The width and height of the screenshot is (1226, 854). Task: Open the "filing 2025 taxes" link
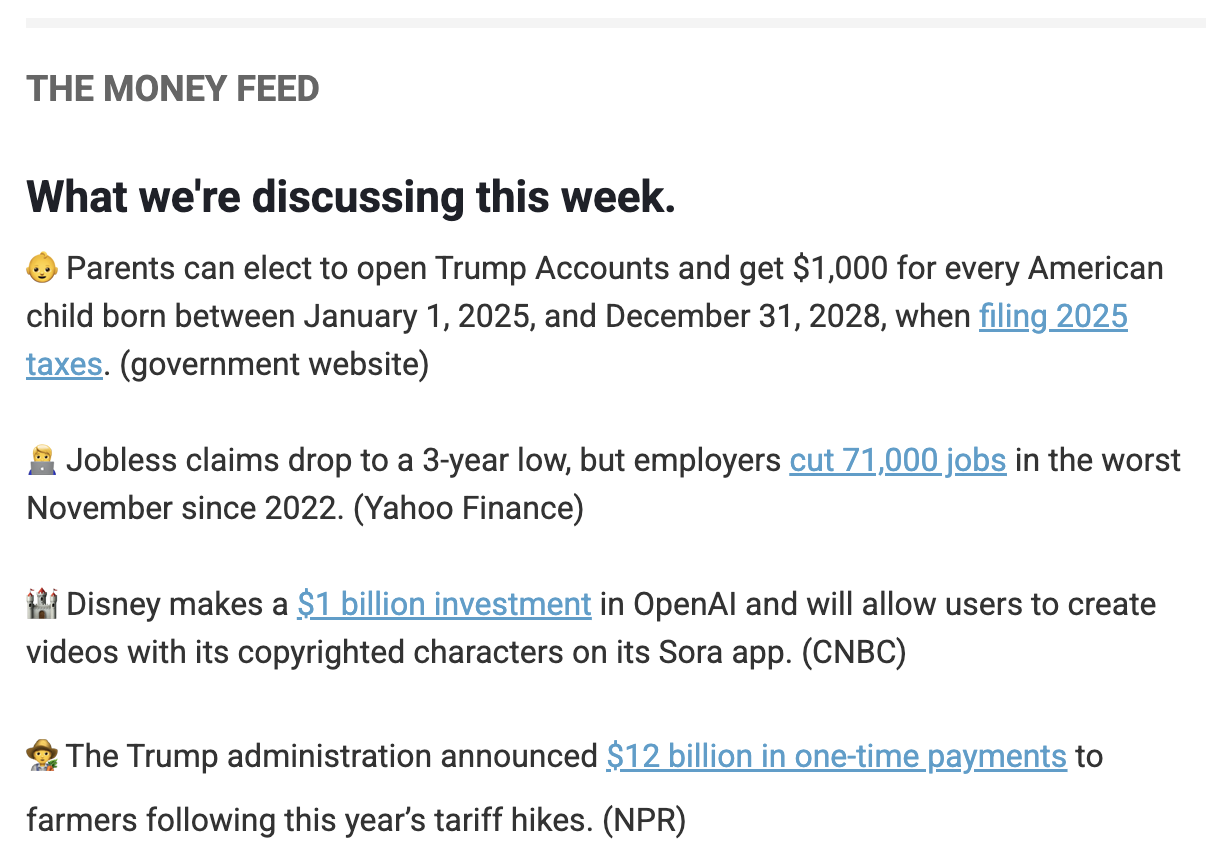[1052, 316]
